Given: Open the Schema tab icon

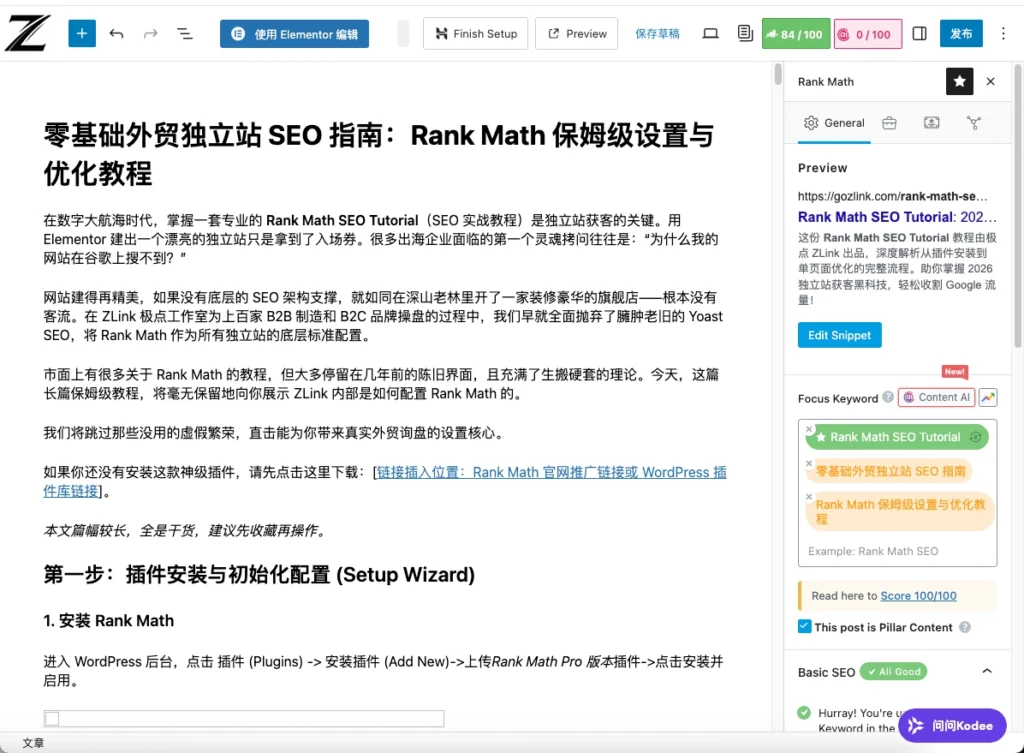Looking at the screenshot, I should (932, 123).
